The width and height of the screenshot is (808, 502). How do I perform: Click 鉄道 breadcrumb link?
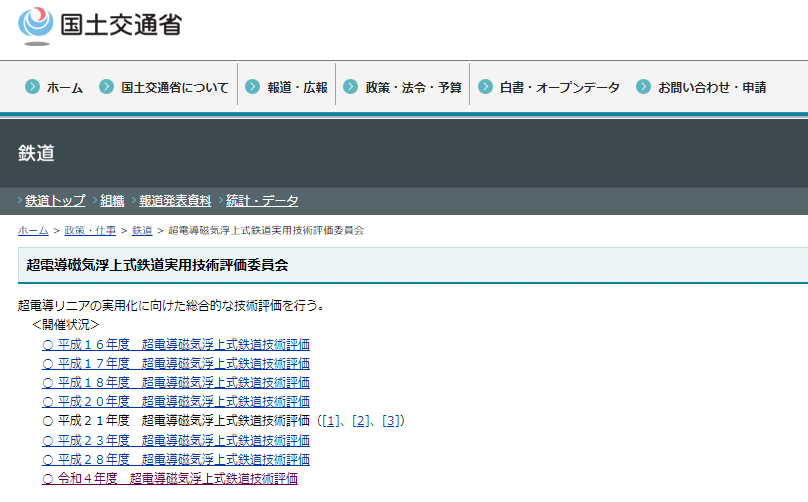click(x=142, y=231)
